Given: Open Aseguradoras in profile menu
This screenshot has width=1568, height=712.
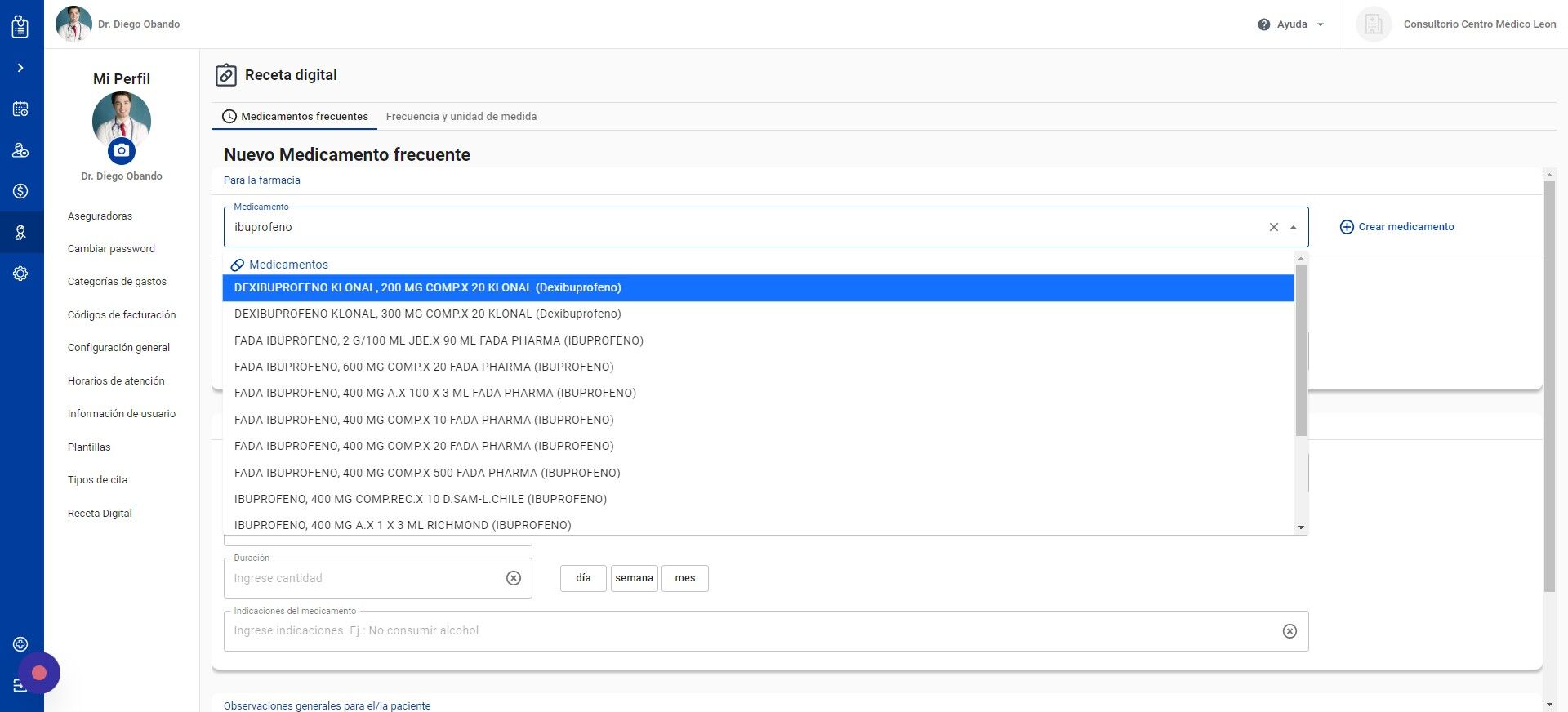Looking at the screenshot, I should click(100, 216).
